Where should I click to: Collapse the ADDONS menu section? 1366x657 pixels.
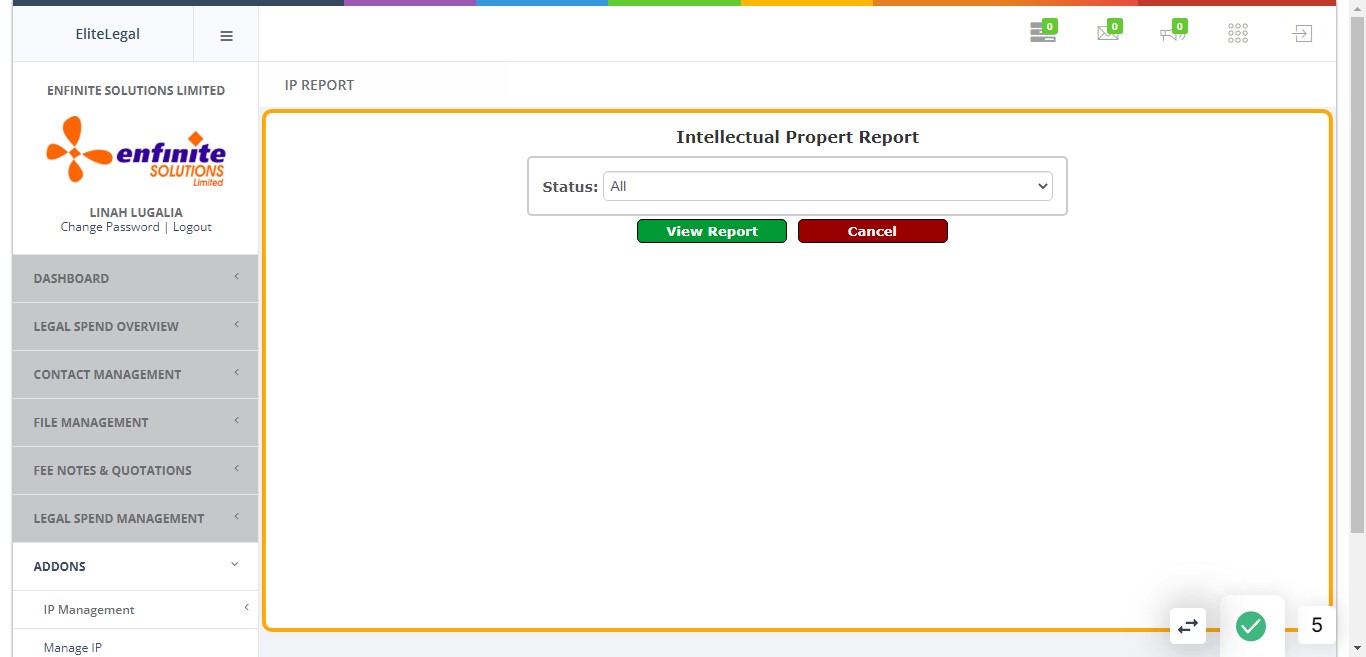coord(135,566)
